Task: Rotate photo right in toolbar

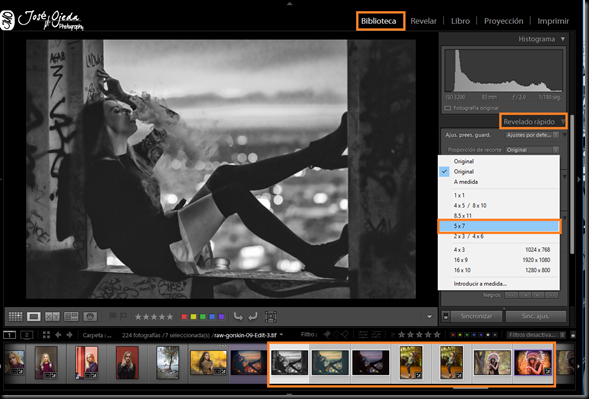Action: (252, 316)
